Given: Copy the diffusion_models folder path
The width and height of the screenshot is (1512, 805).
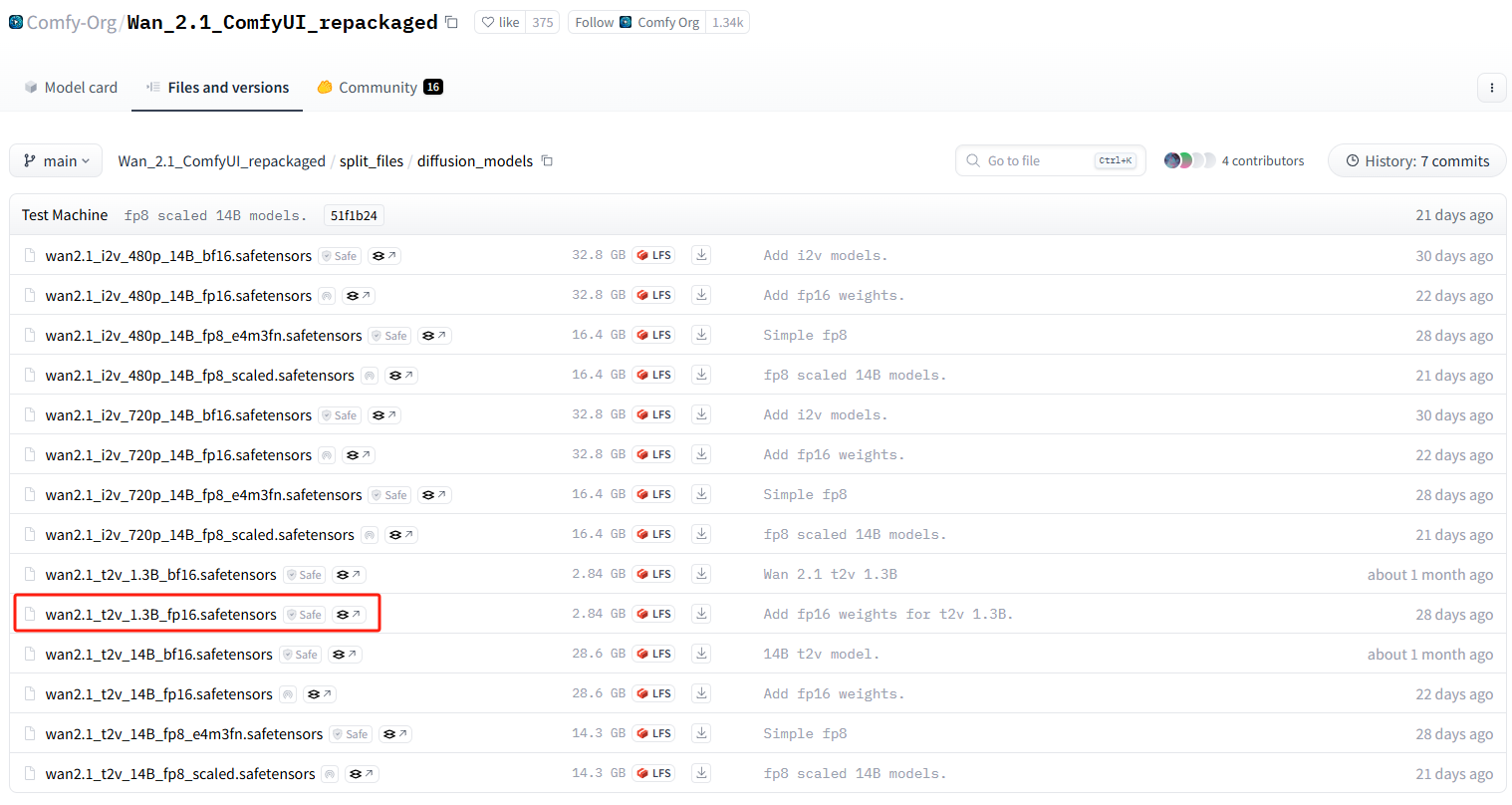Looking at the screenshot, I should click(x=547, y=160).
